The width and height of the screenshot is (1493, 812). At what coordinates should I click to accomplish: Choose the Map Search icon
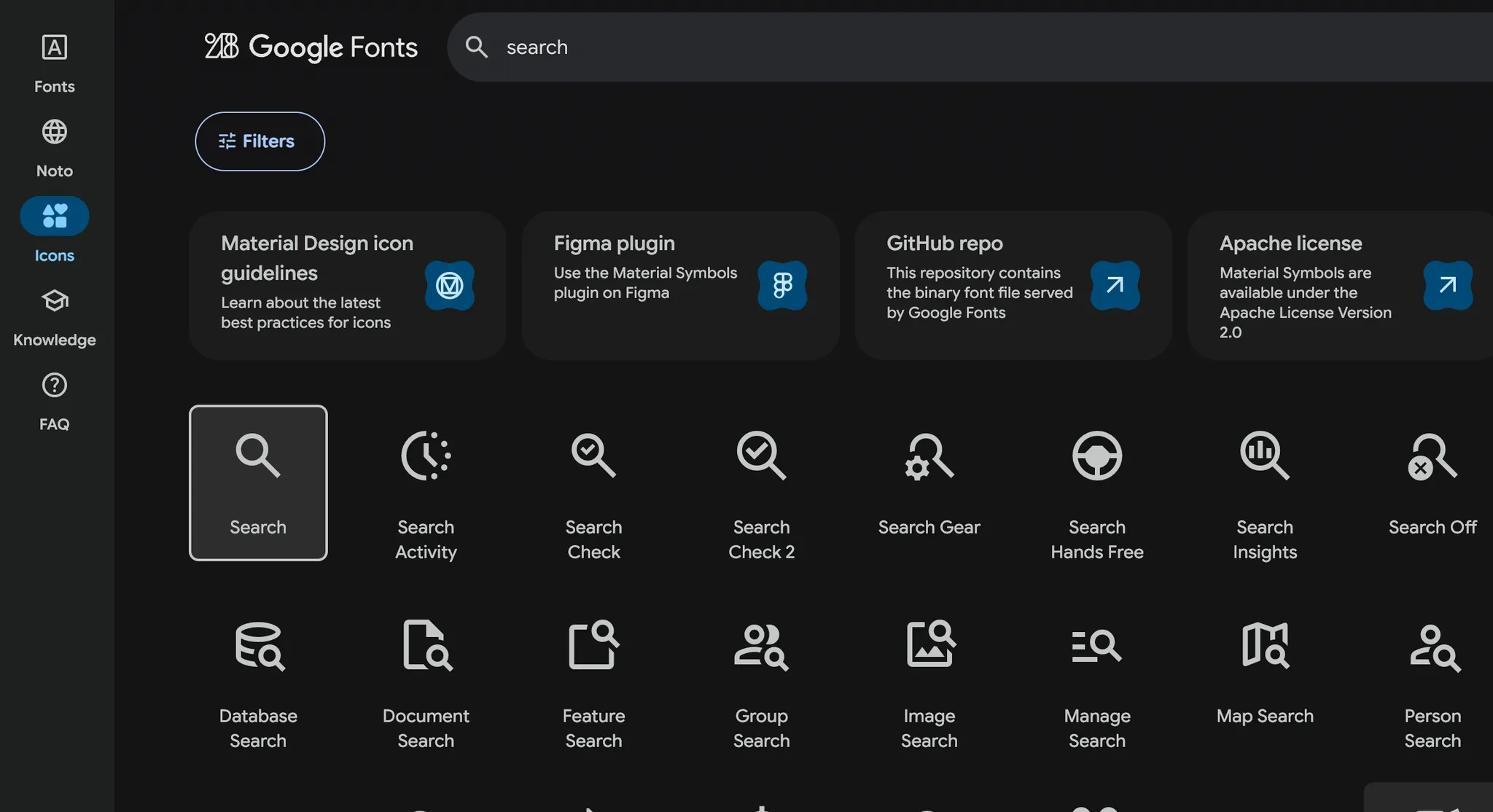point(1264,672)
